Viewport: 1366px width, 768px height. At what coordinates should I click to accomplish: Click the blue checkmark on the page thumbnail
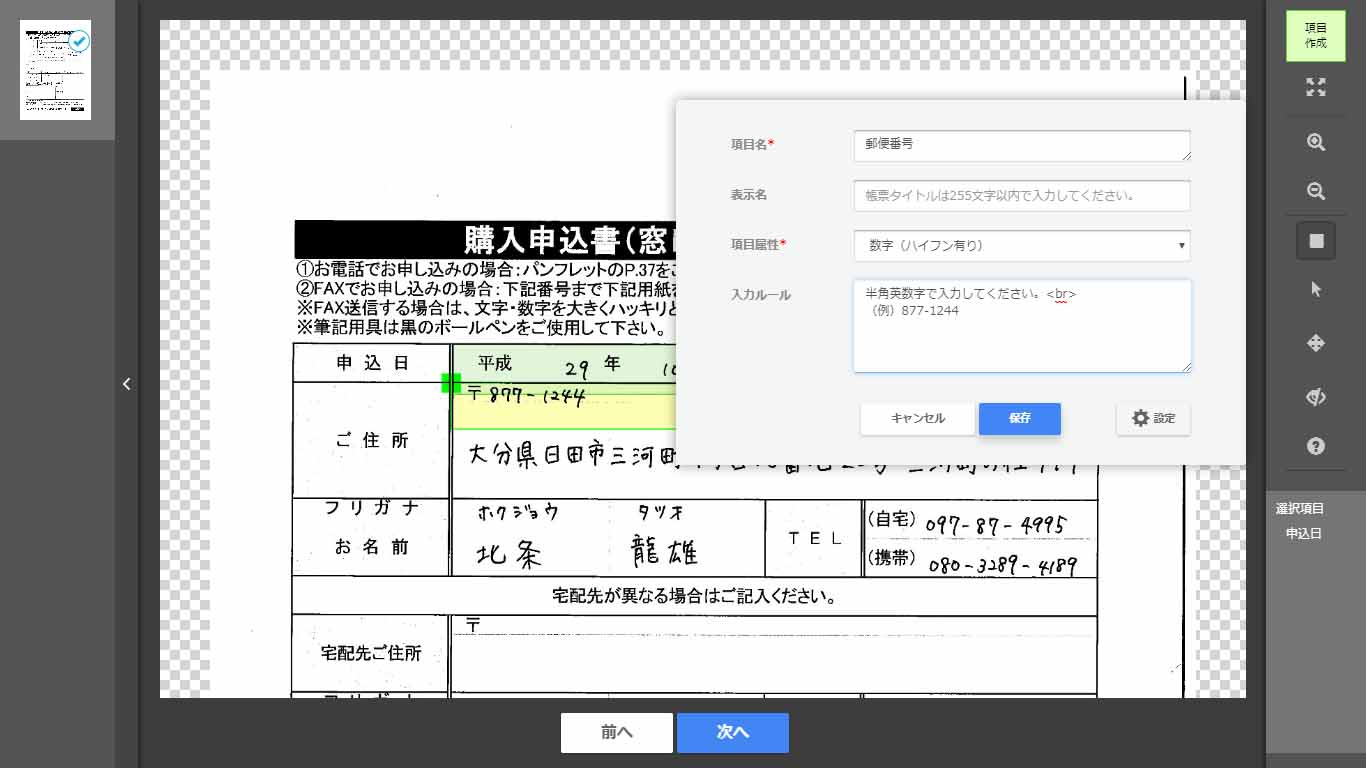tap(79, 41)
